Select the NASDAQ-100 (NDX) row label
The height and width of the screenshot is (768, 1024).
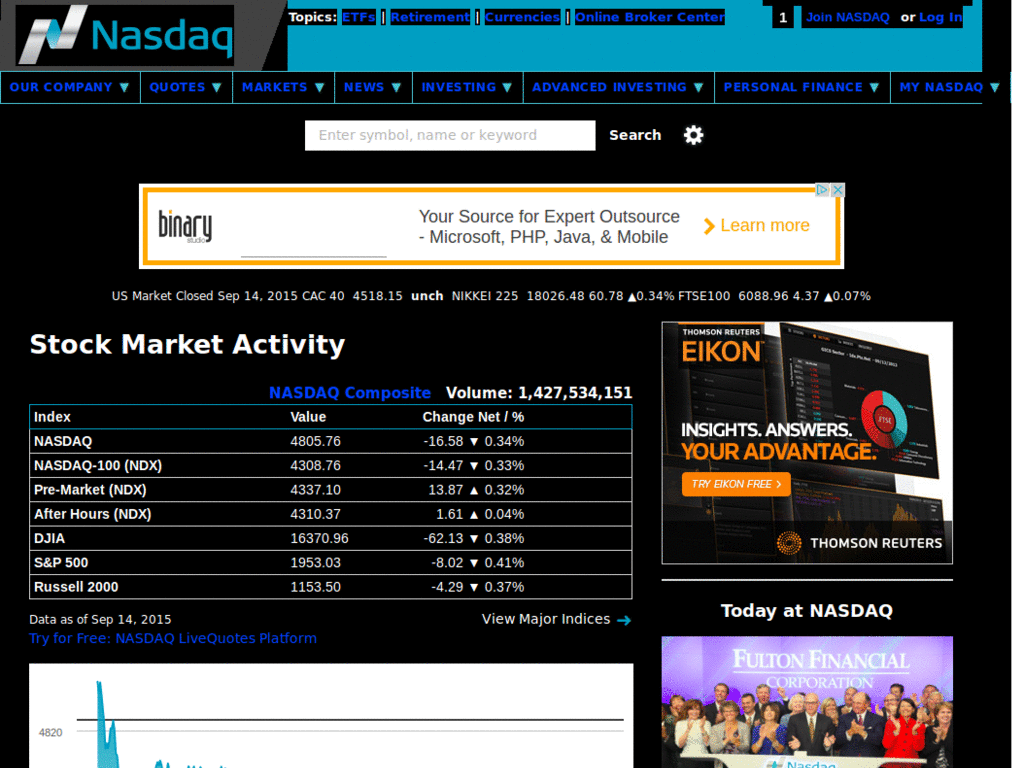[x=98, y=466]
